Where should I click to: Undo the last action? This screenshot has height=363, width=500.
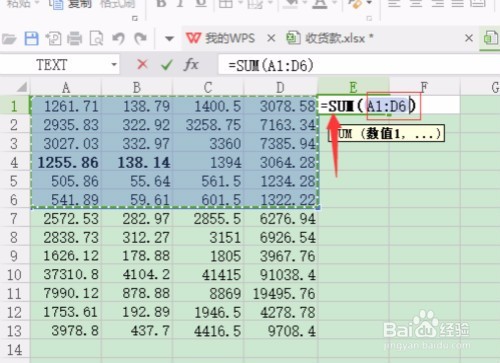(118, 39)
